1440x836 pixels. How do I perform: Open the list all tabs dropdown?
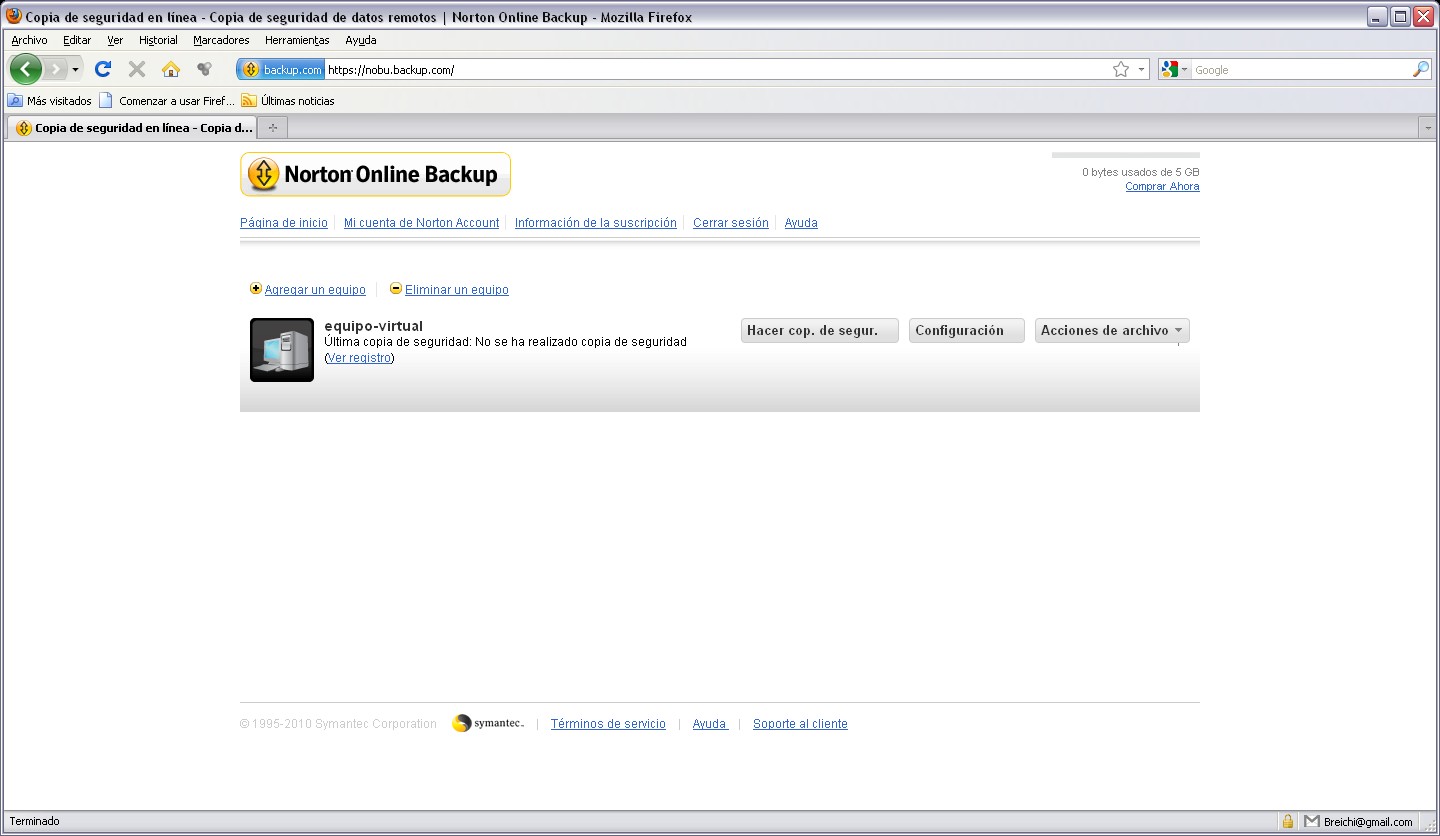[x=1428, y=128]
